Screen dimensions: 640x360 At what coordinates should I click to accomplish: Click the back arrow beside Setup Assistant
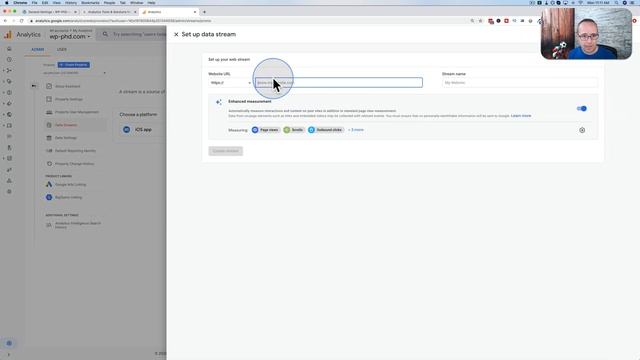click(x=34, y=86)
